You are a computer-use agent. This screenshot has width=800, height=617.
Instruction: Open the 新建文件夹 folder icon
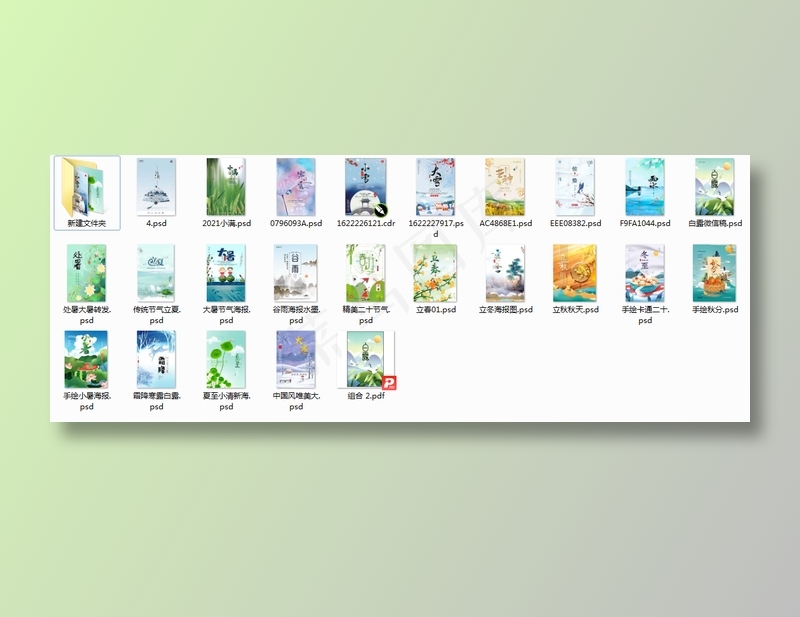point(87,187)
